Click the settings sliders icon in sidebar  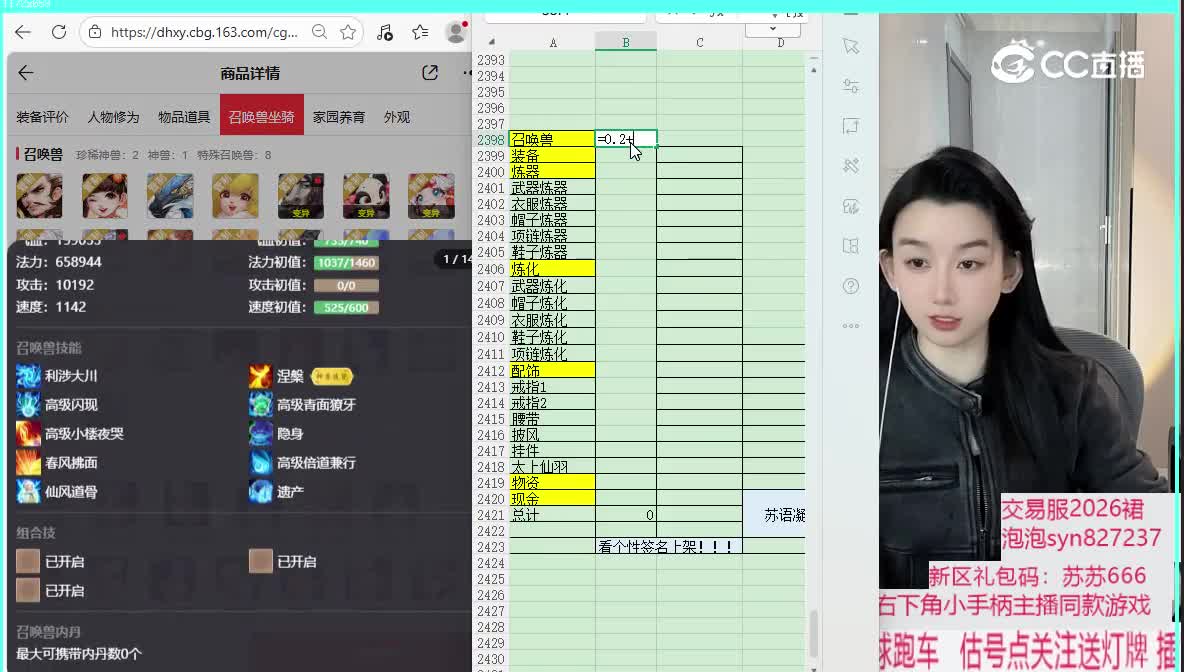(851, 86)
